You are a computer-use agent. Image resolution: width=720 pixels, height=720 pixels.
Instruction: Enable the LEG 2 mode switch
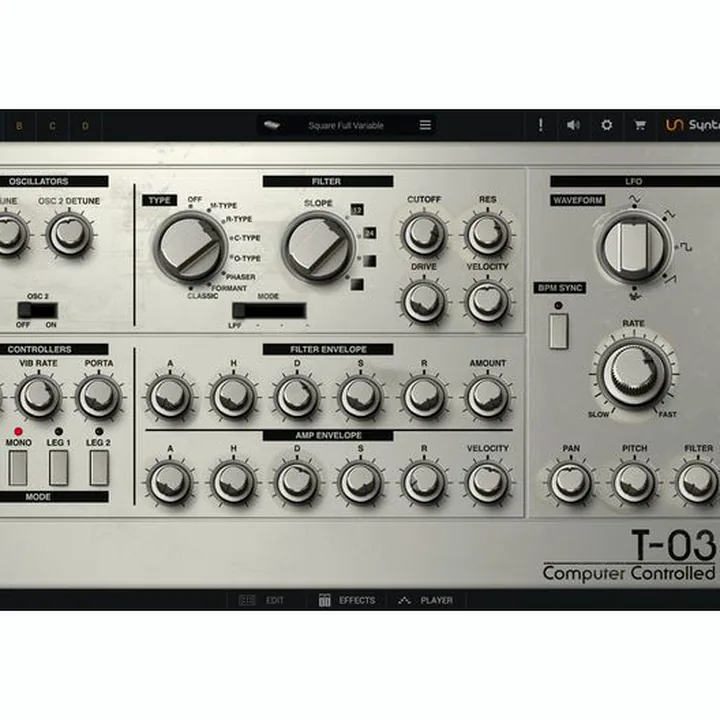pos(99,467)
